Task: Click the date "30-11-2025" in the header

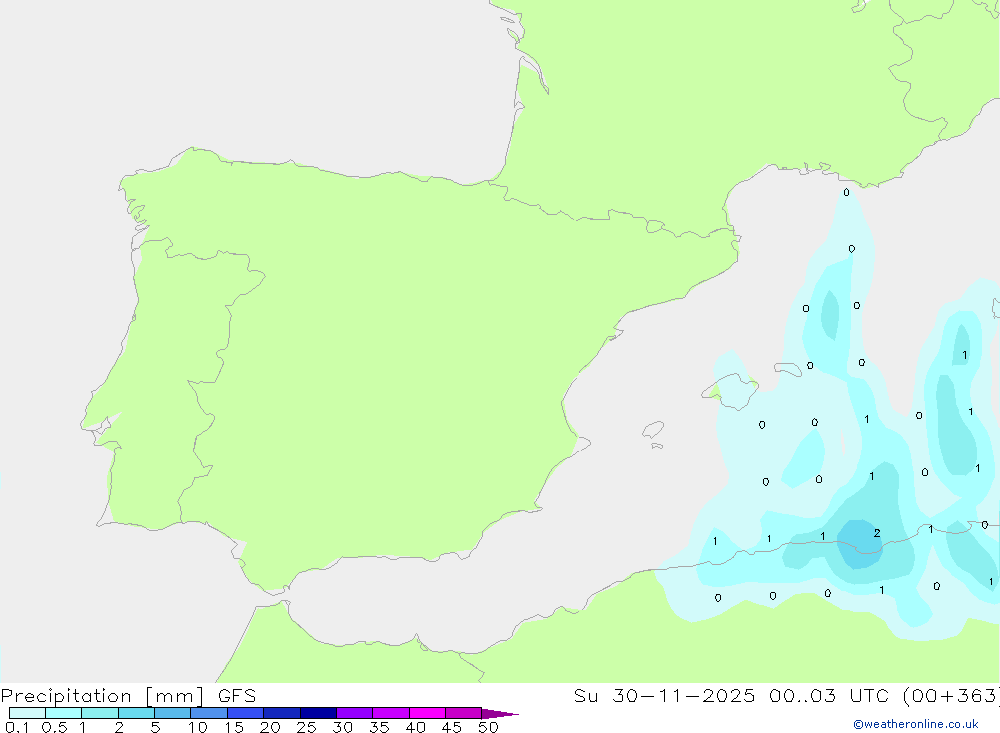Action: [684, 695]
